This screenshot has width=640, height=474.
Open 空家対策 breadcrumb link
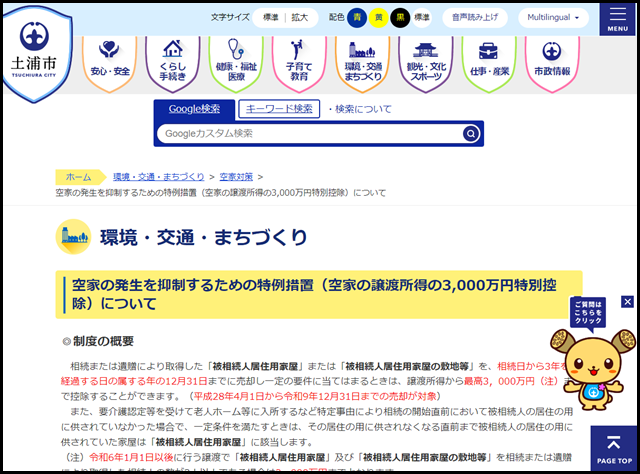click(x=236, y=177)
